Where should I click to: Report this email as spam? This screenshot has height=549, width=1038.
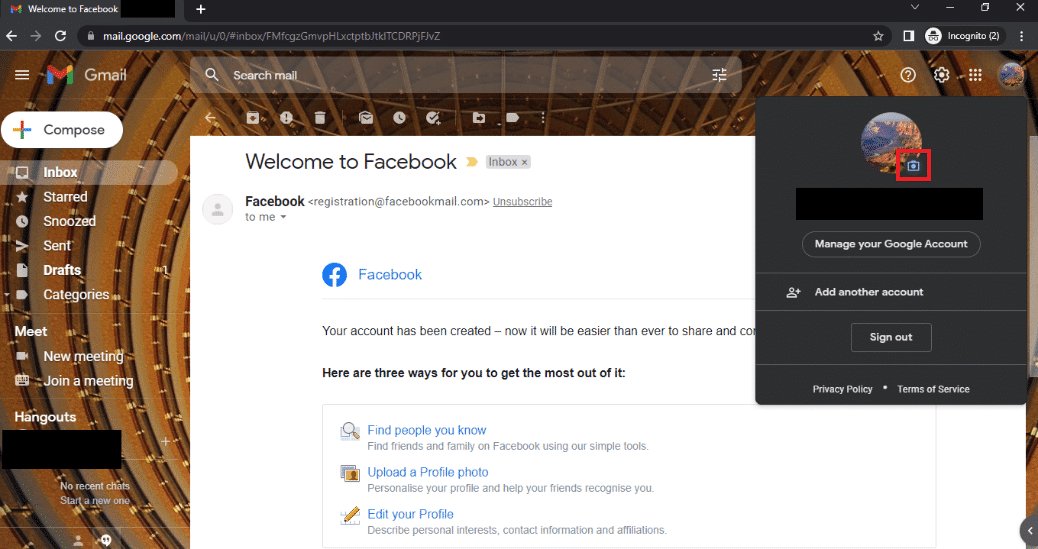tap(286, 118)
